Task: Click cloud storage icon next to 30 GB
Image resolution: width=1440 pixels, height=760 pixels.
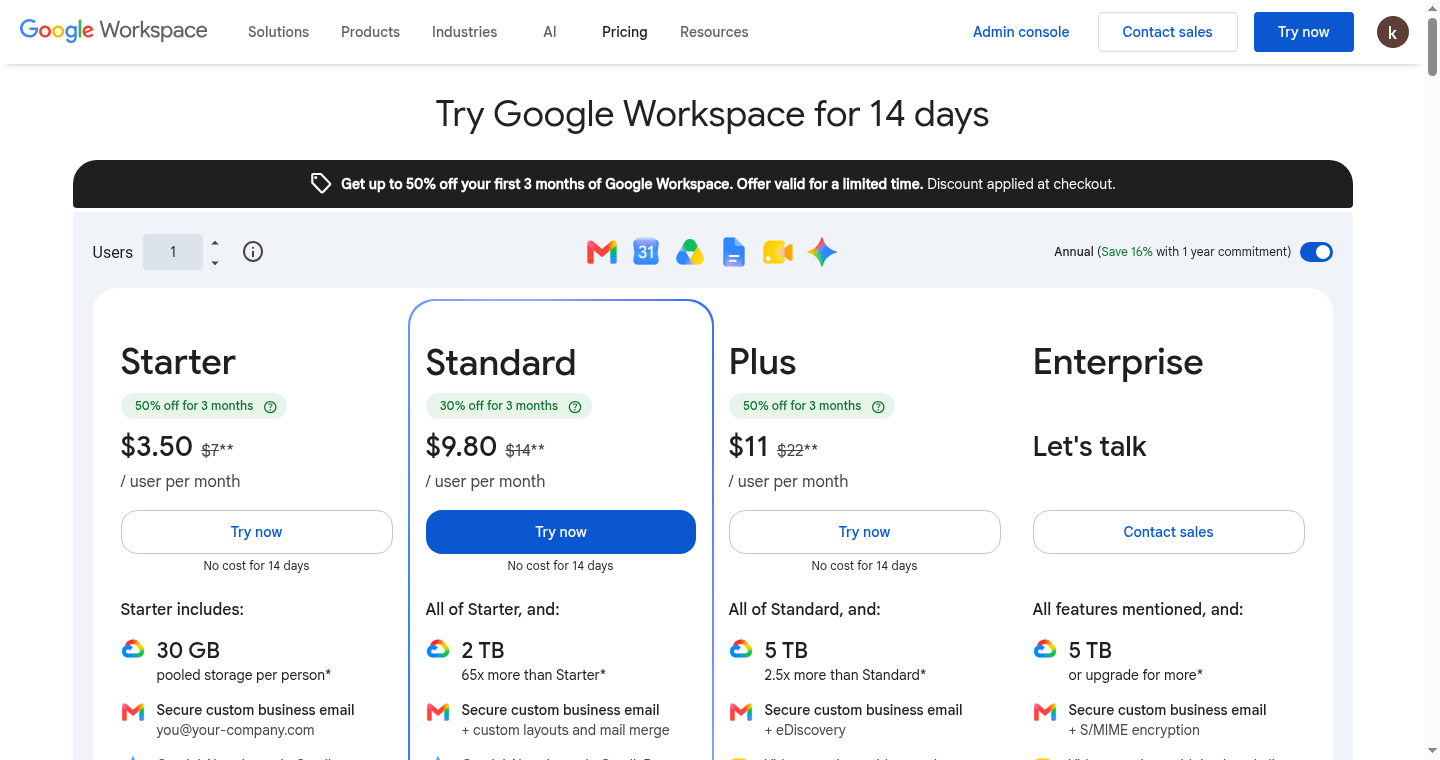Action: pyautogui.click(x=133, y=650)
